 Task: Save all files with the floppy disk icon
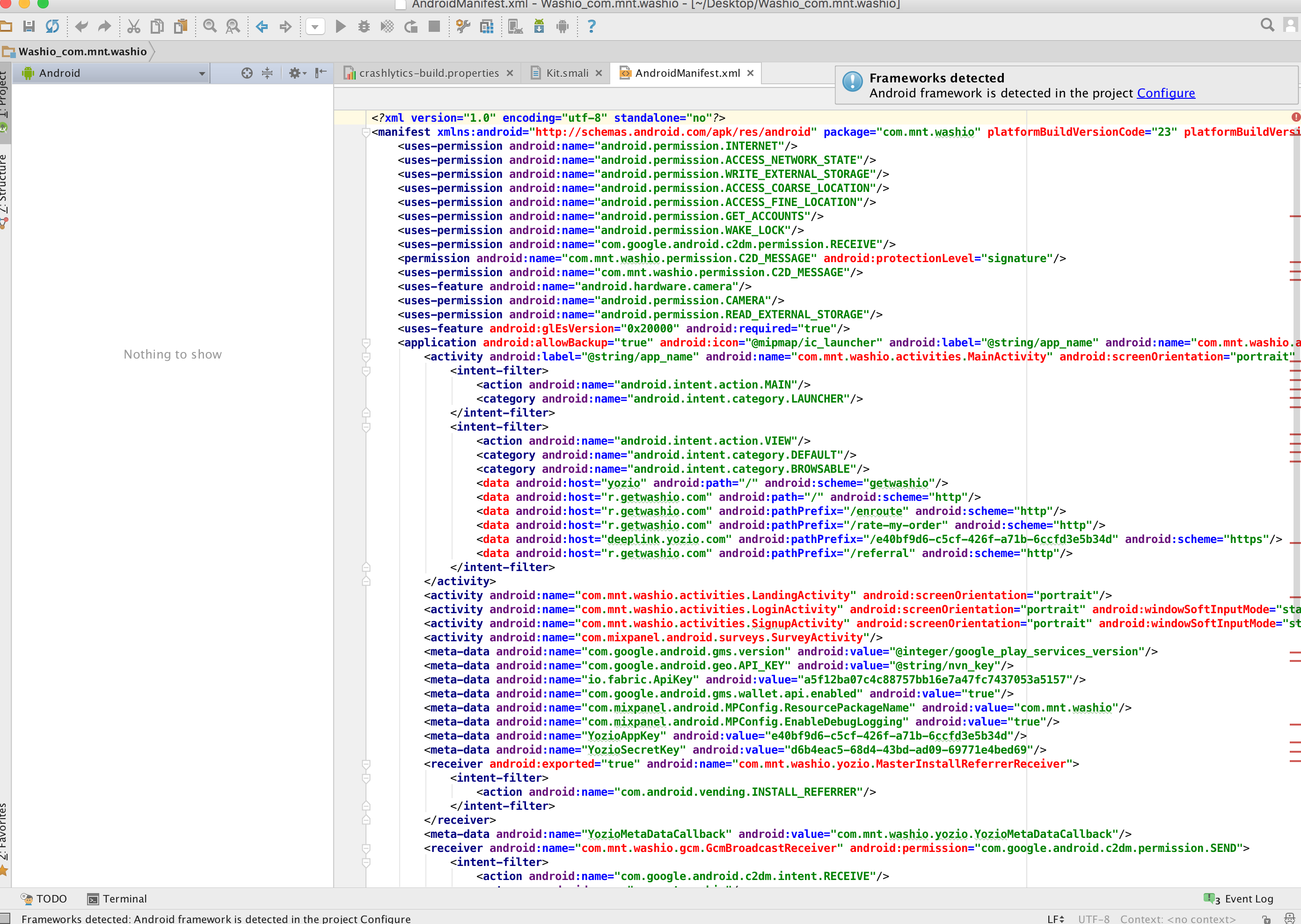tap(29, 26)
